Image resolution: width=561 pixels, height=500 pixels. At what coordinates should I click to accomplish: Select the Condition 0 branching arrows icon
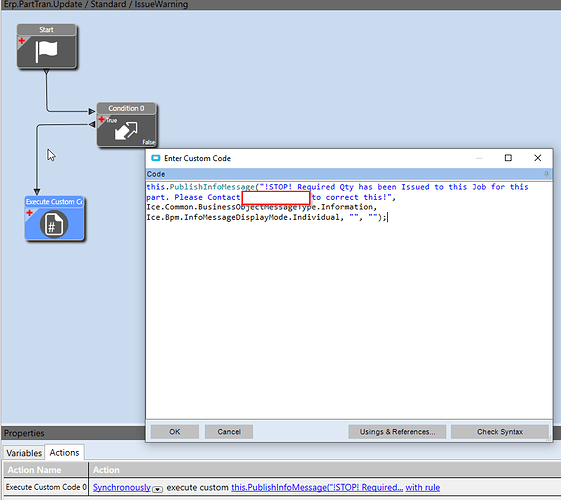[126, 131]
